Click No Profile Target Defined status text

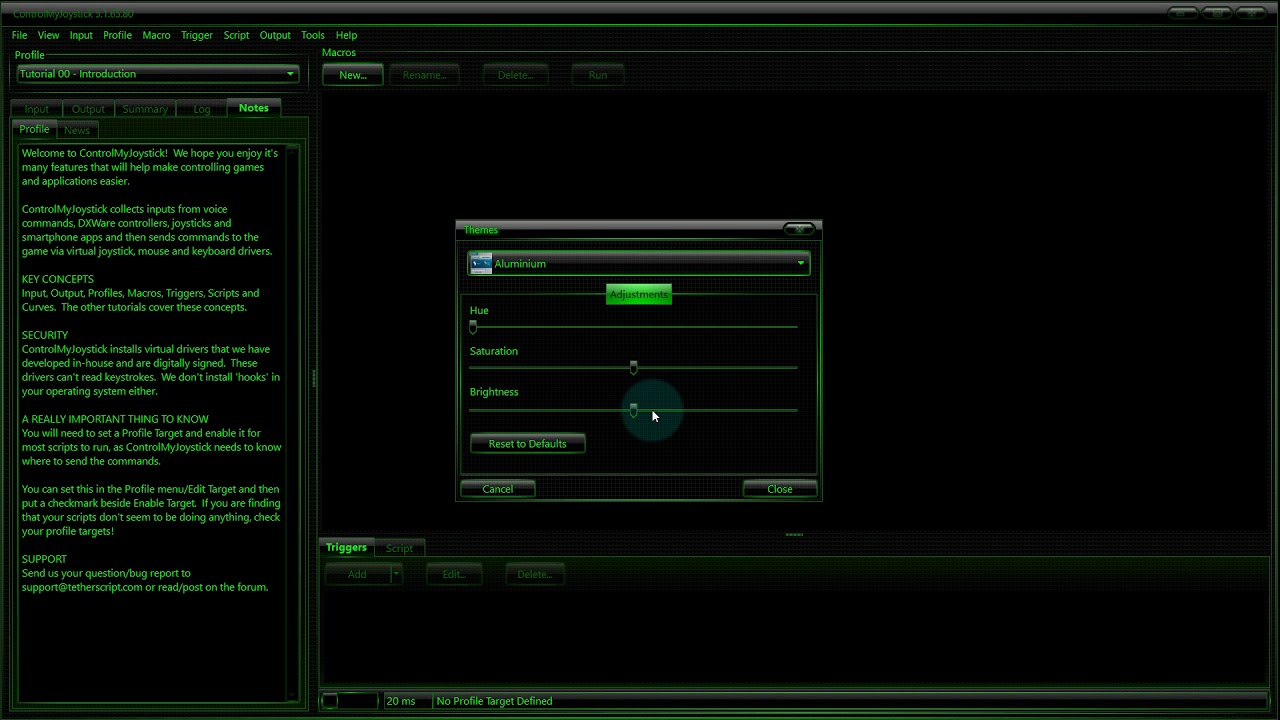[494, 701]
